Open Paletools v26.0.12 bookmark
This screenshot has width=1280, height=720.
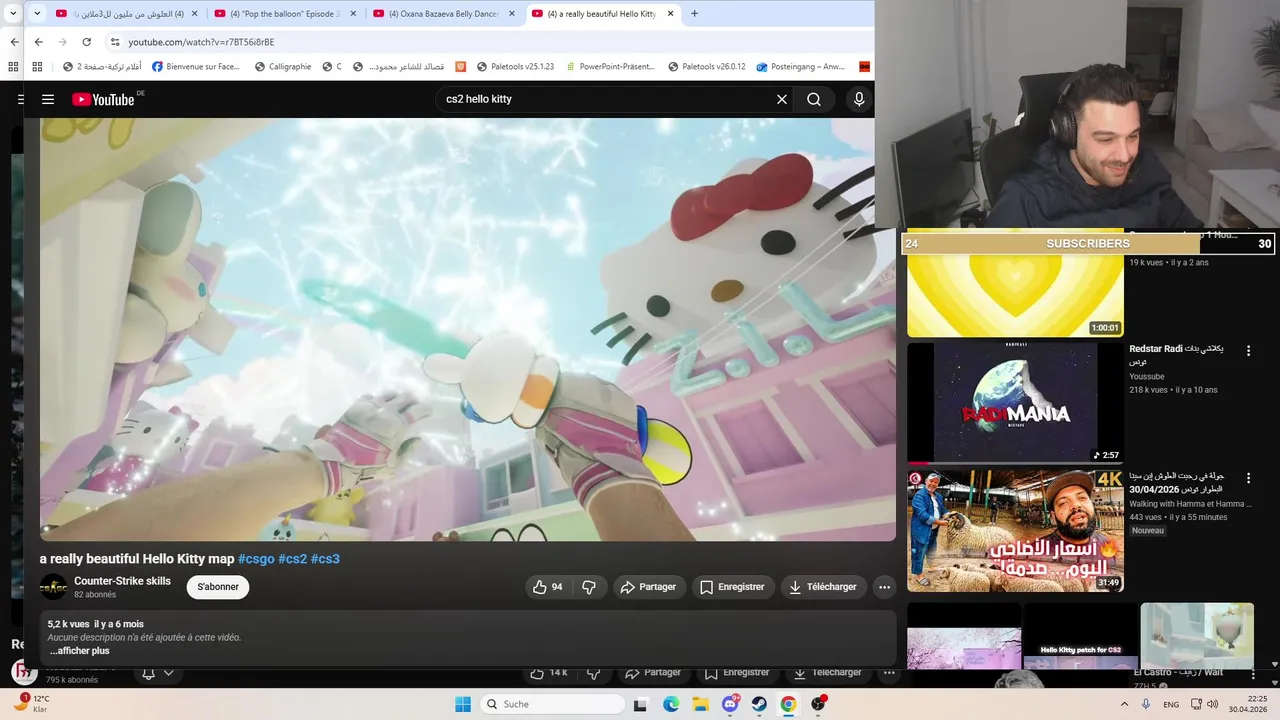(x=706, y=67)
